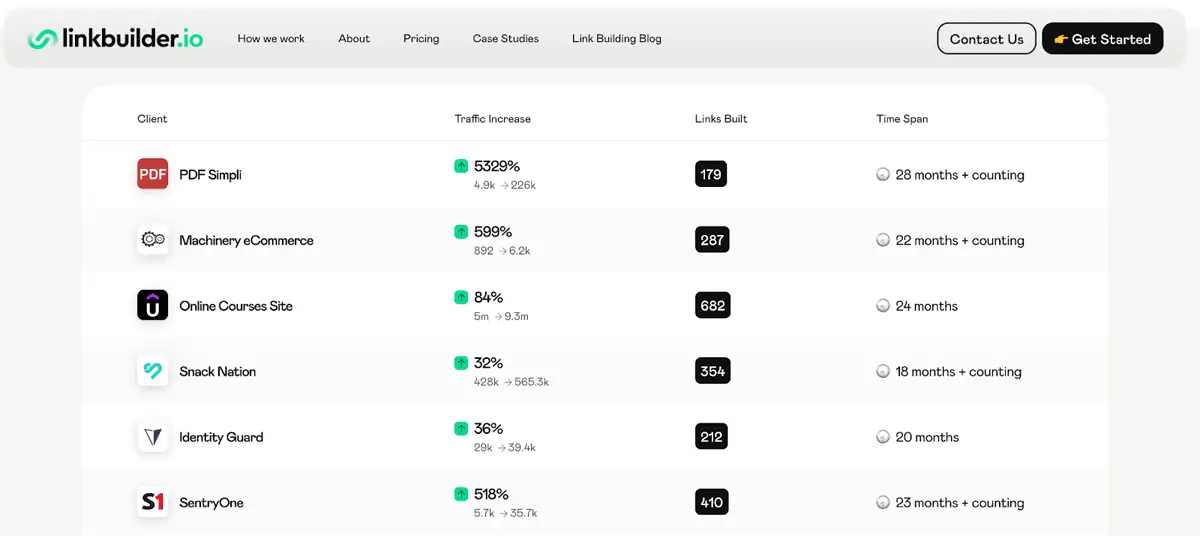The image size is (1200, 536).
Task: Click the Online Courses Site logo icon
Action: coord(153,305)
